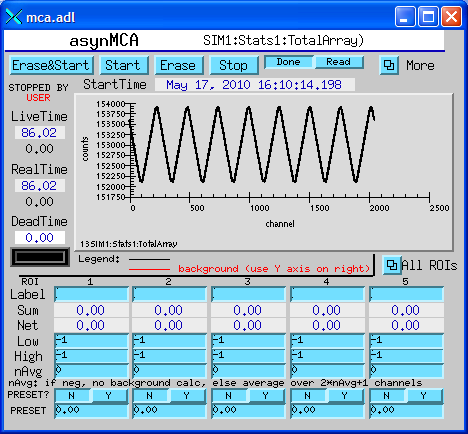Open the All ROIs related display icon
The image size is (468, 434).
click(392, 265)
